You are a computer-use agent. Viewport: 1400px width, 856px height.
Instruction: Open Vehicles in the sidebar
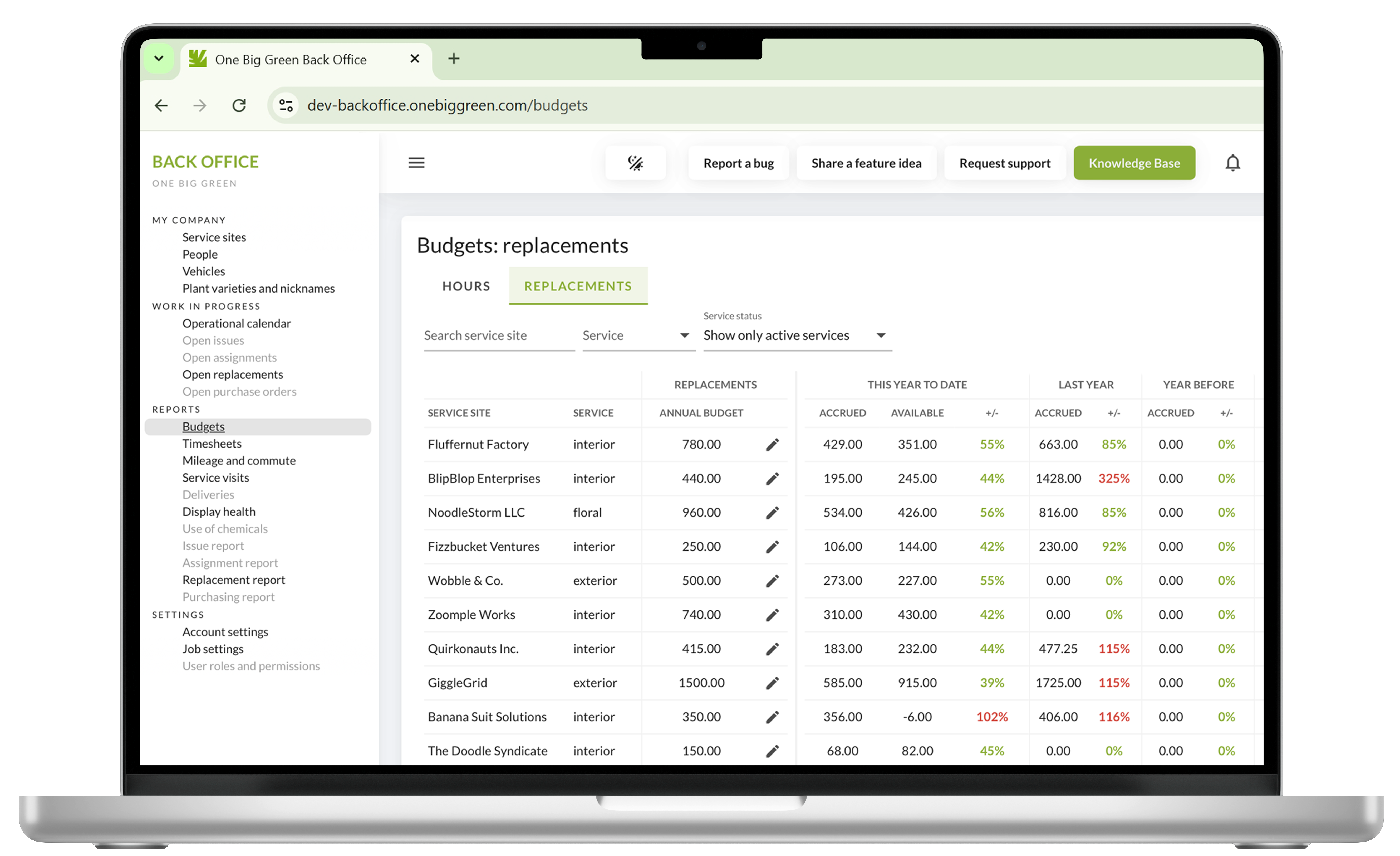[203, 272]
